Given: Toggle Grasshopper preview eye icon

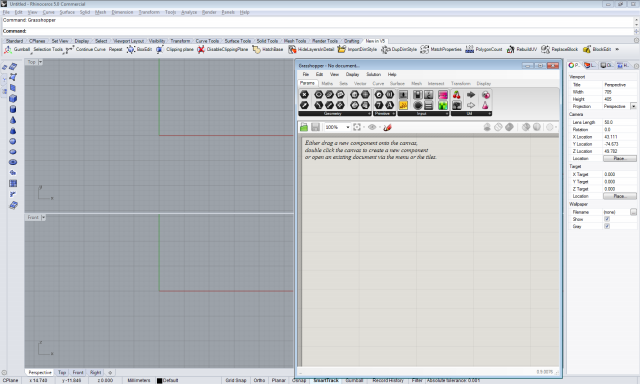Looking at the screenshot, I should (x=372, y=127).
